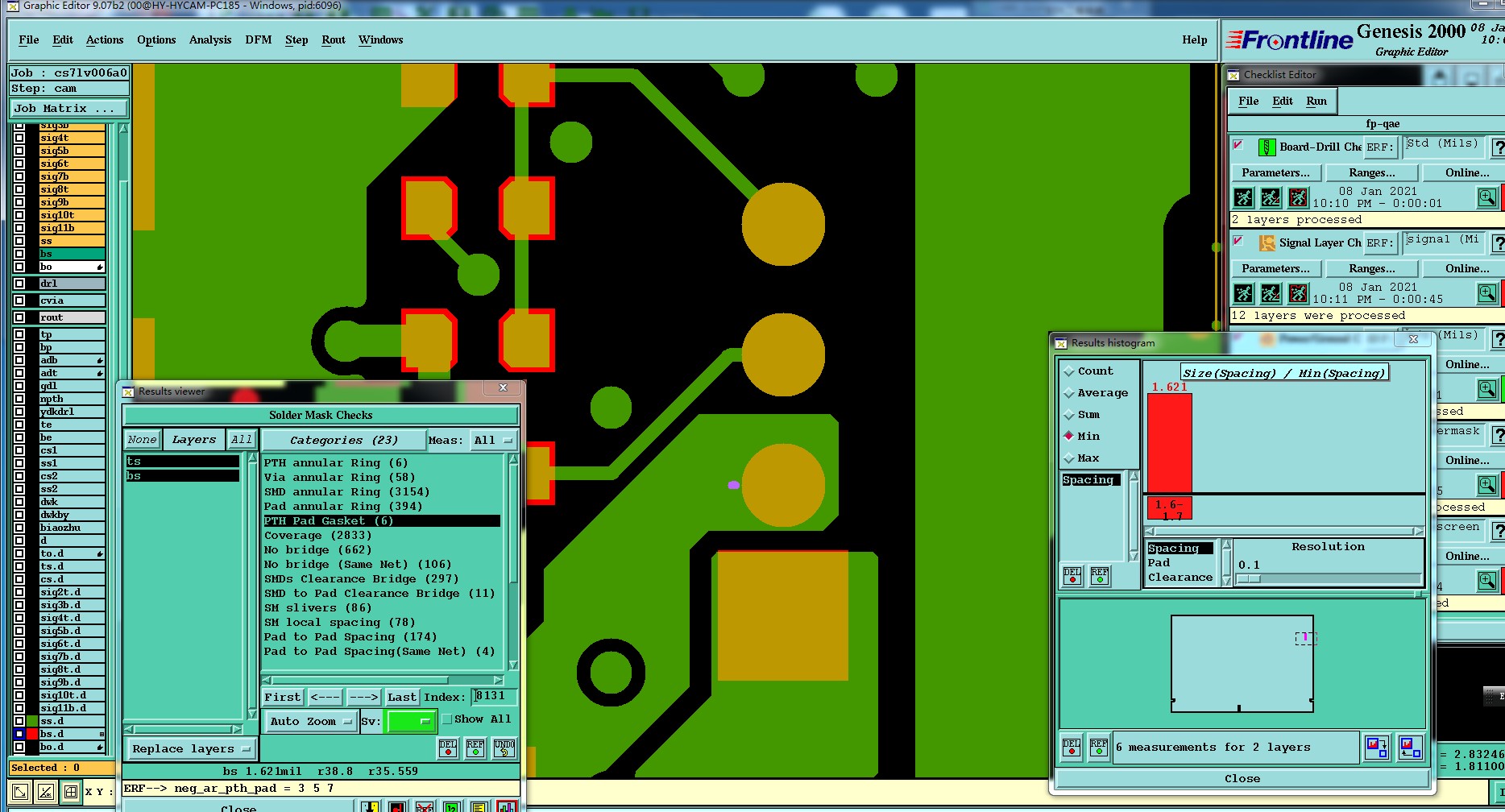
Task: Select the Sum radio option
Action: (x=1082, y=415)
